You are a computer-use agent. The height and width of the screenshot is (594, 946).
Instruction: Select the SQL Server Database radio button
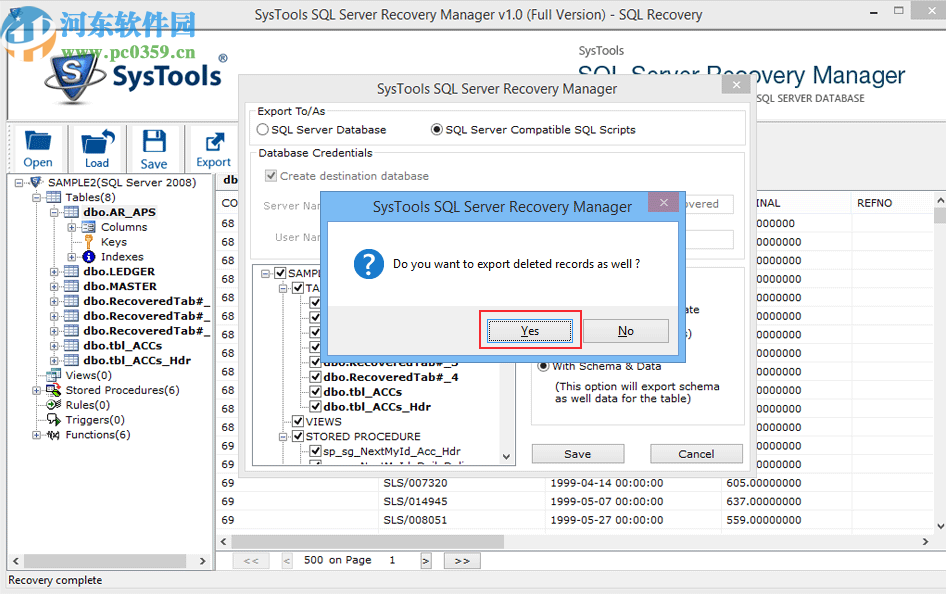click(x=260, y=129)
